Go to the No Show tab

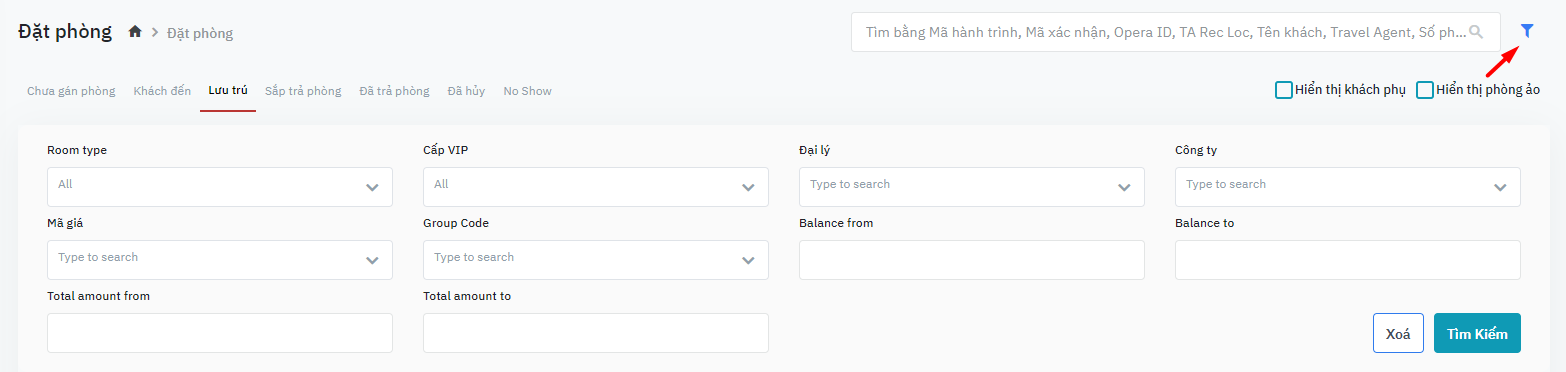(527, 91)
